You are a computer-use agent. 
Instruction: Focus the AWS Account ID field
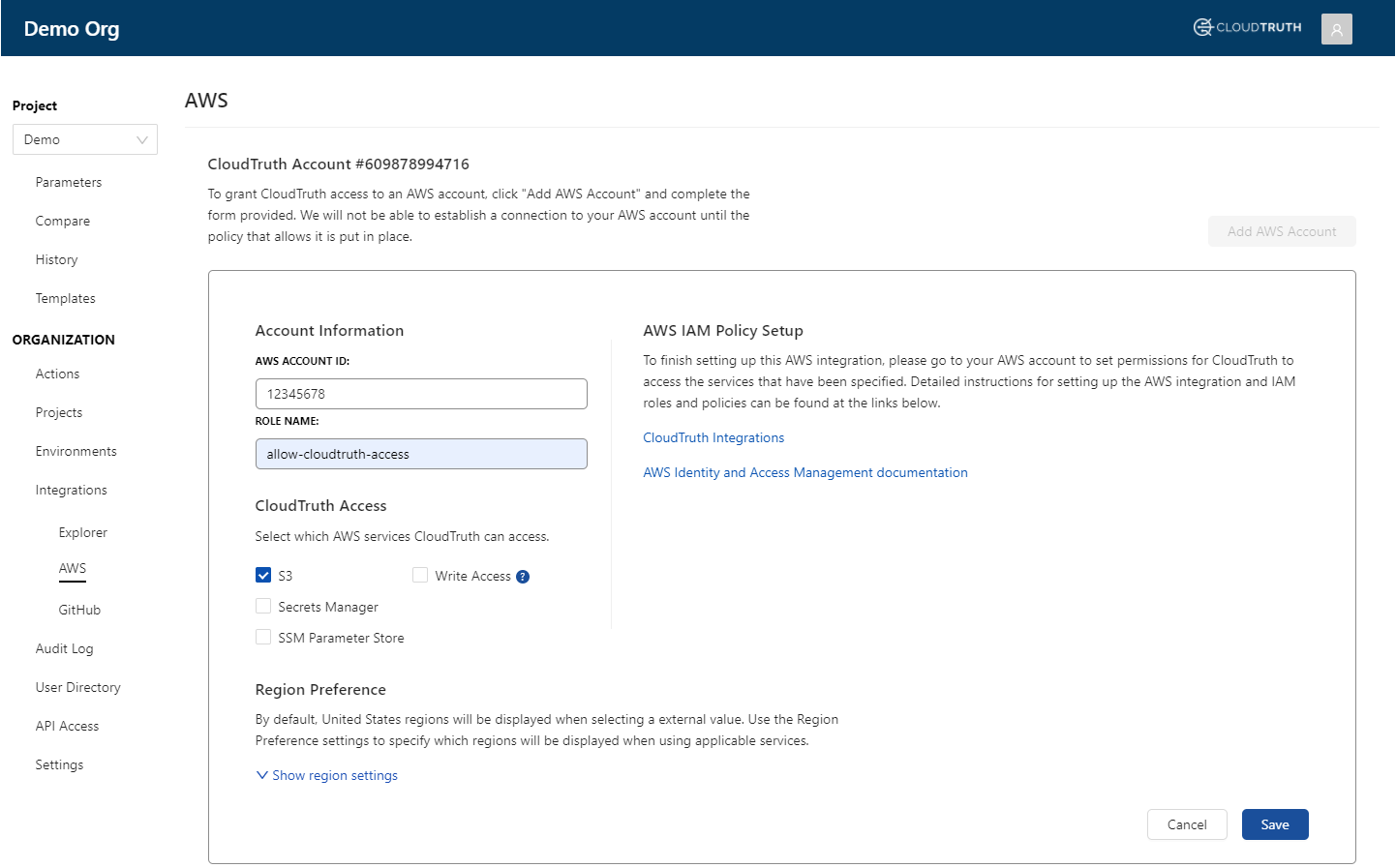click(421, 394)
